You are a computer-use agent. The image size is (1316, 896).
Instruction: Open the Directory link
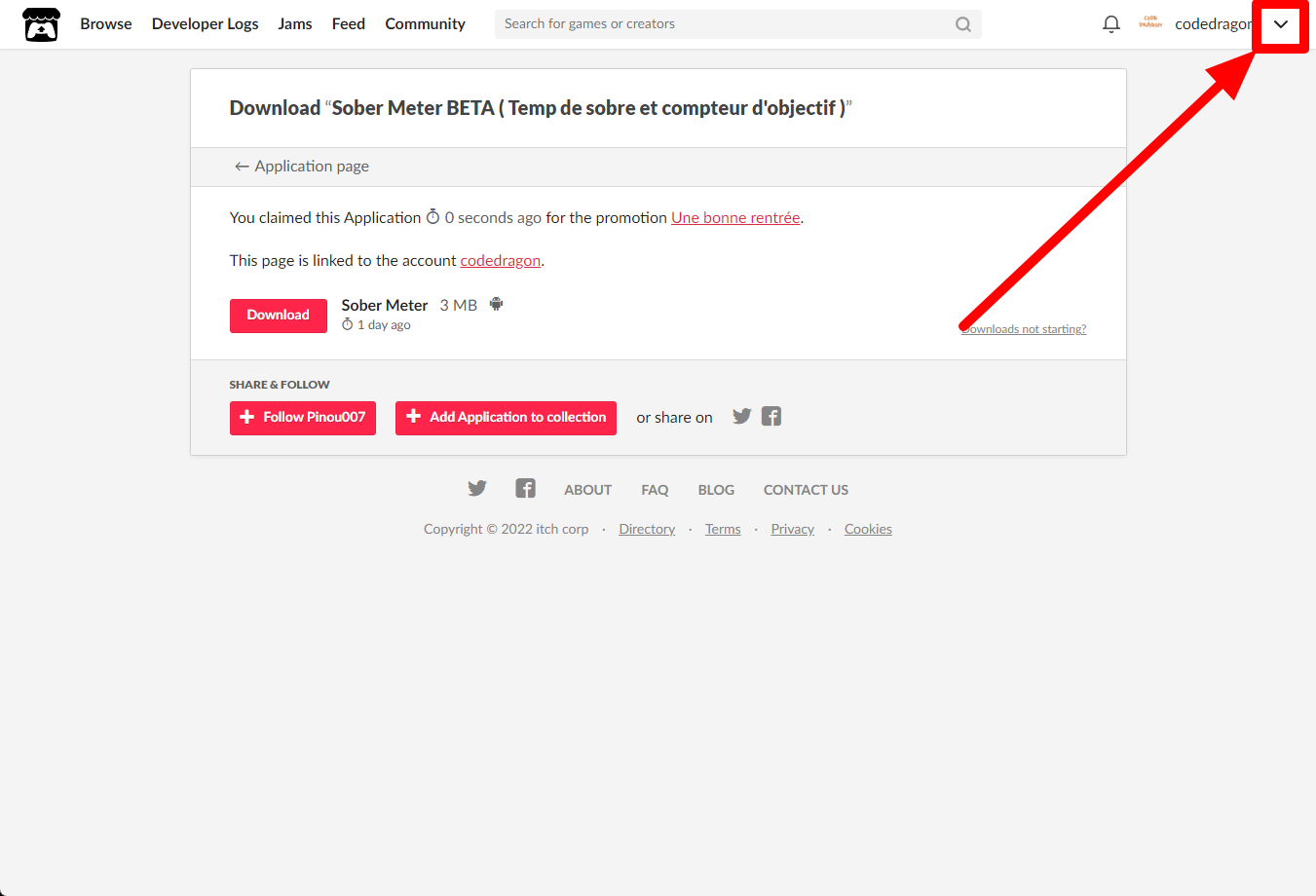pyautogui.click(x=647, y=529)
